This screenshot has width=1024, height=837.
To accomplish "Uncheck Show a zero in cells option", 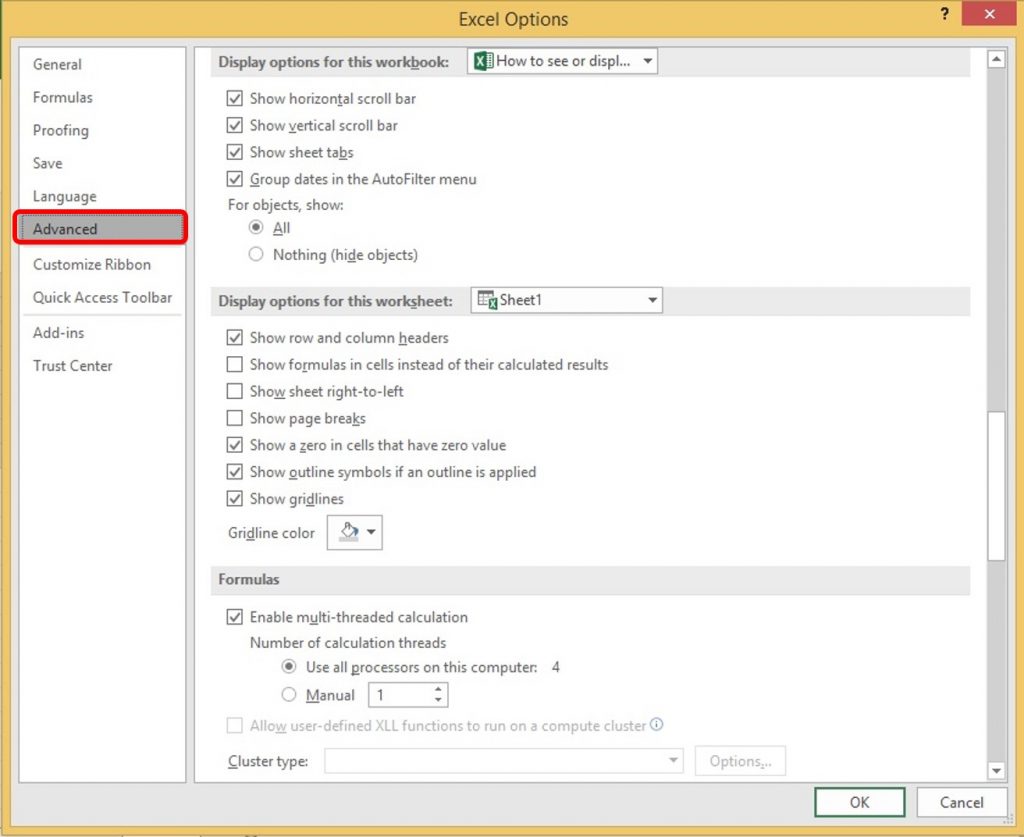I will click(234, 445).
